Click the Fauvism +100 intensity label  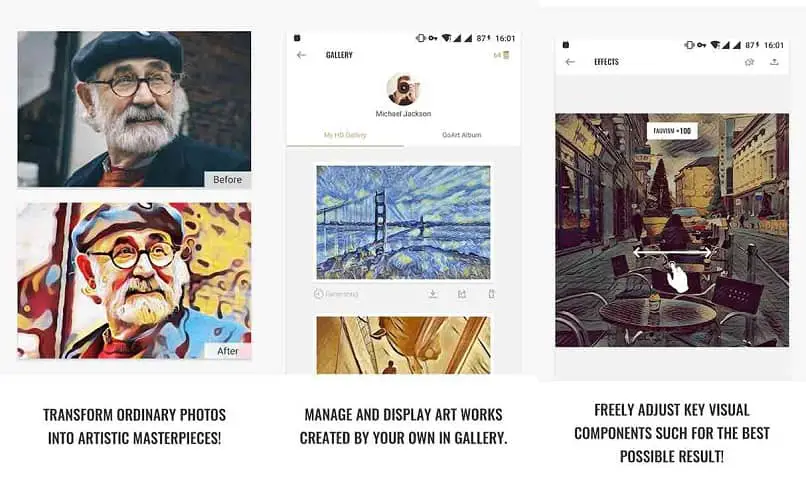tap(672, 131)
